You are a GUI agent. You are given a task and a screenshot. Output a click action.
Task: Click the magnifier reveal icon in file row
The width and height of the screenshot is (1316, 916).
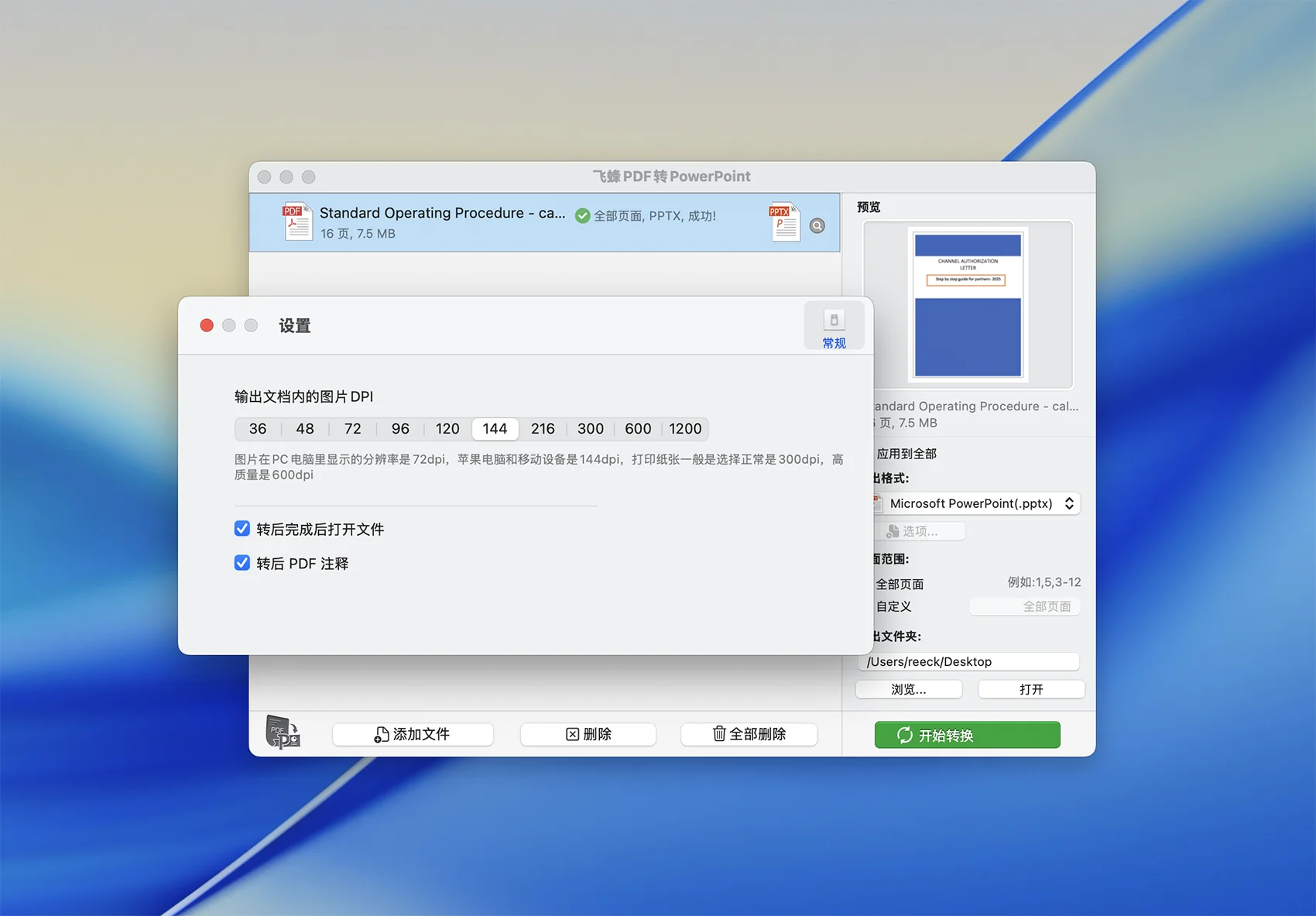click(x=817, y=226)
